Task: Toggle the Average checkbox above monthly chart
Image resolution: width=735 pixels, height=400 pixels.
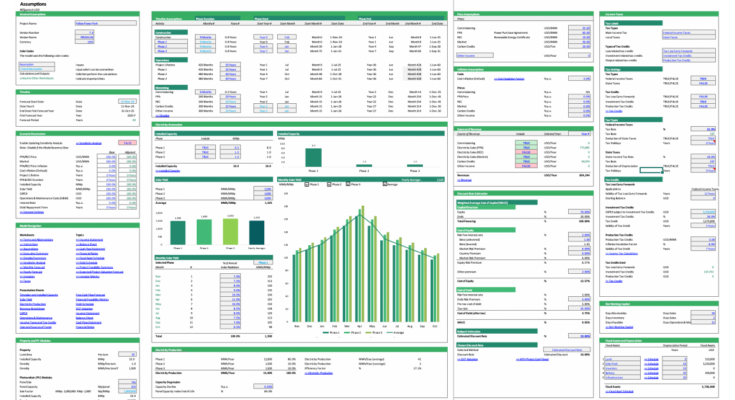Action: pos(385,184)
